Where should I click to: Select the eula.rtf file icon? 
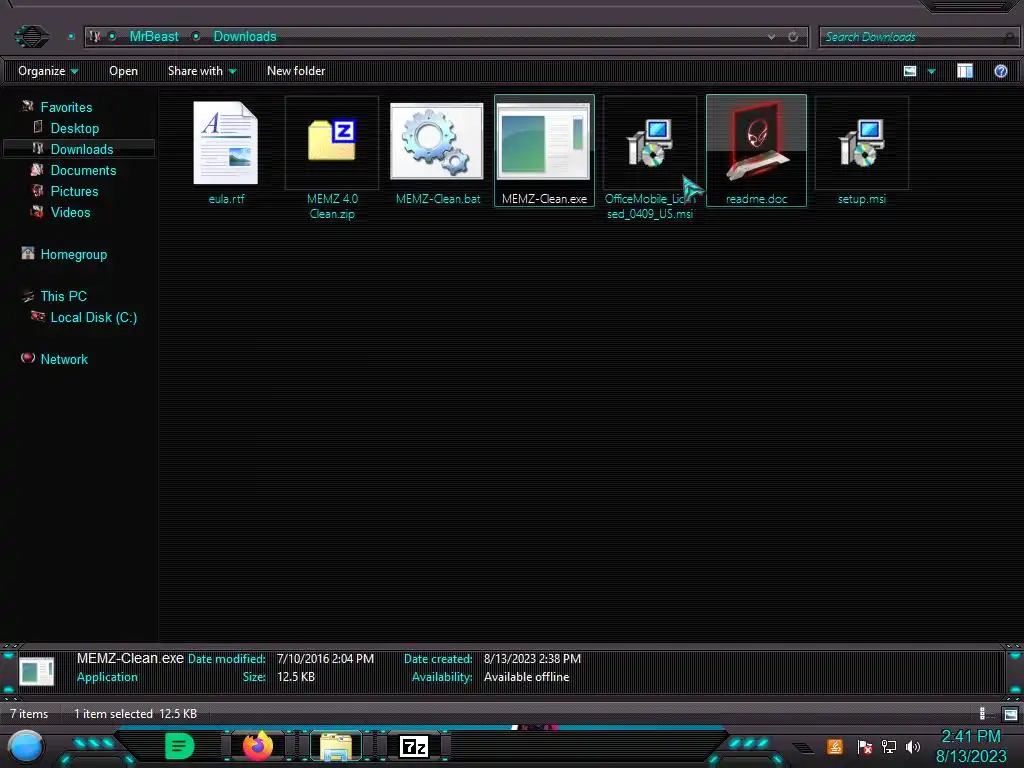(226, 143)
